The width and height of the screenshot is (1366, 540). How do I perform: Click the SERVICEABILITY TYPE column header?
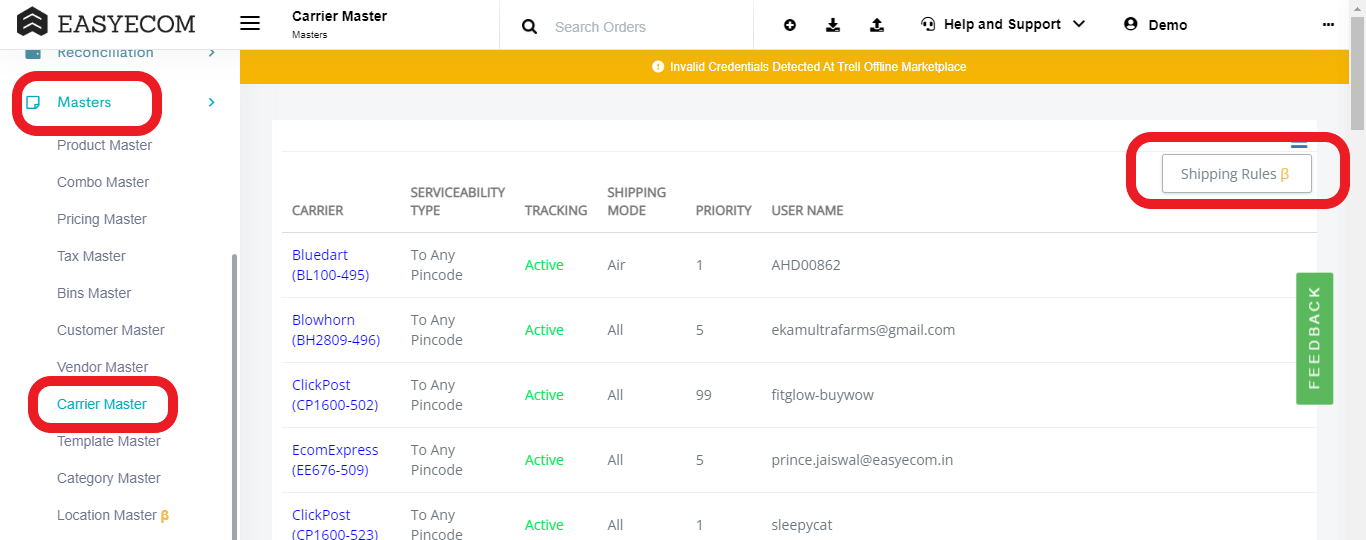pos(458,201)
